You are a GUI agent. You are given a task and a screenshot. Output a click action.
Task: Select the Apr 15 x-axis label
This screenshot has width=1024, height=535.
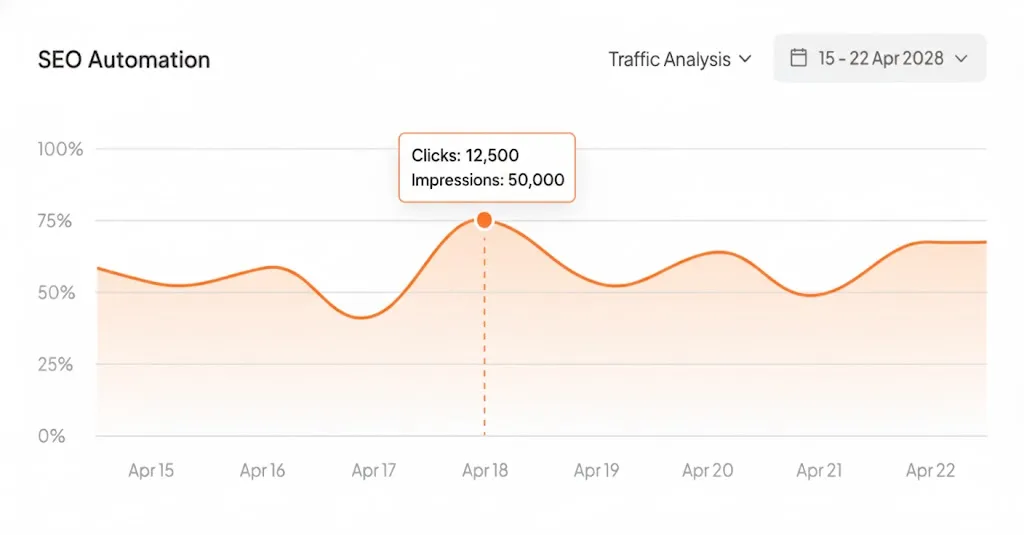151,470
